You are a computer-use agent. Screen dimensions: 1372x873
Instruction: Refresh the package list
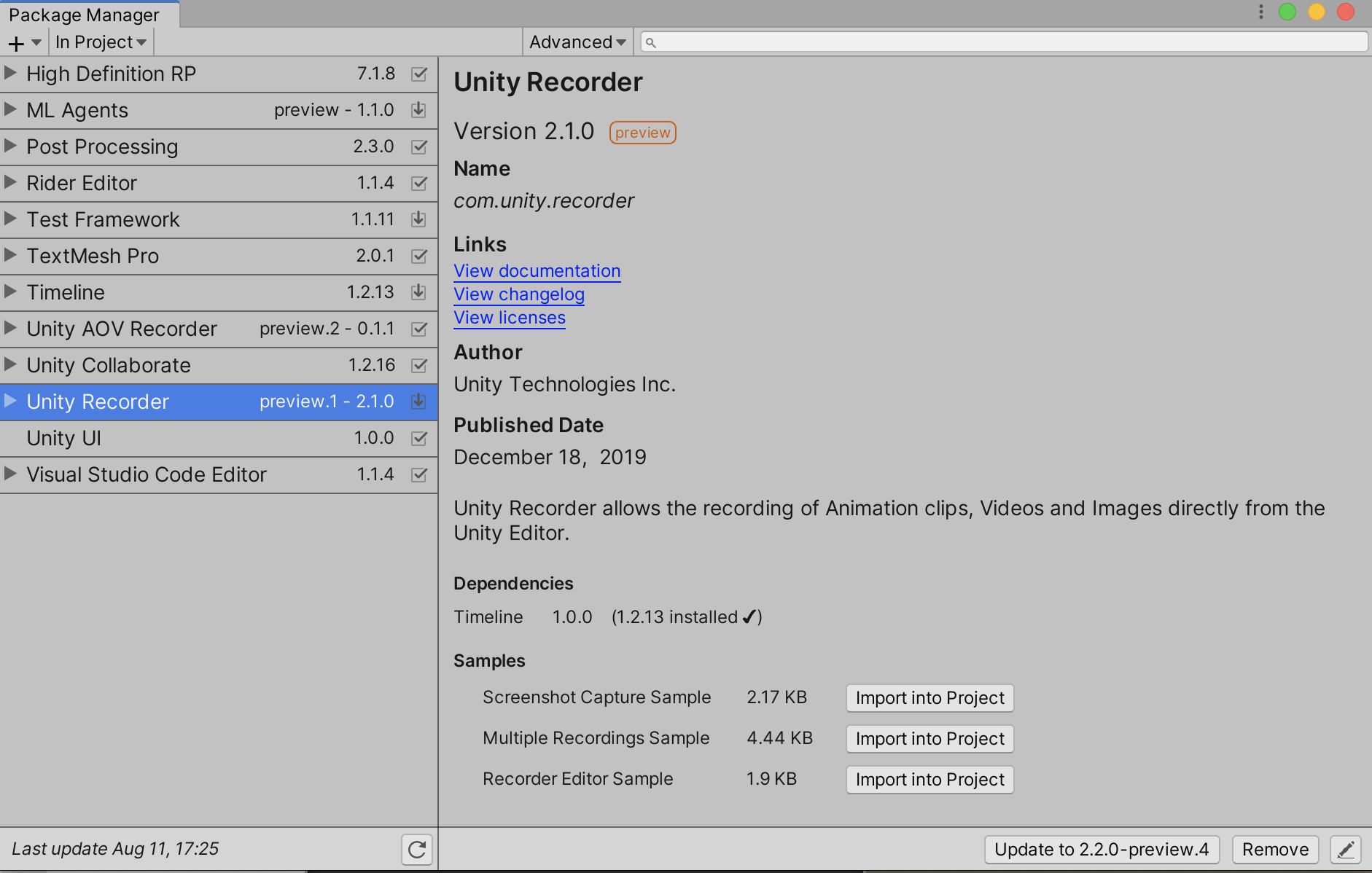pyautogui.click(x=417, y=850)
